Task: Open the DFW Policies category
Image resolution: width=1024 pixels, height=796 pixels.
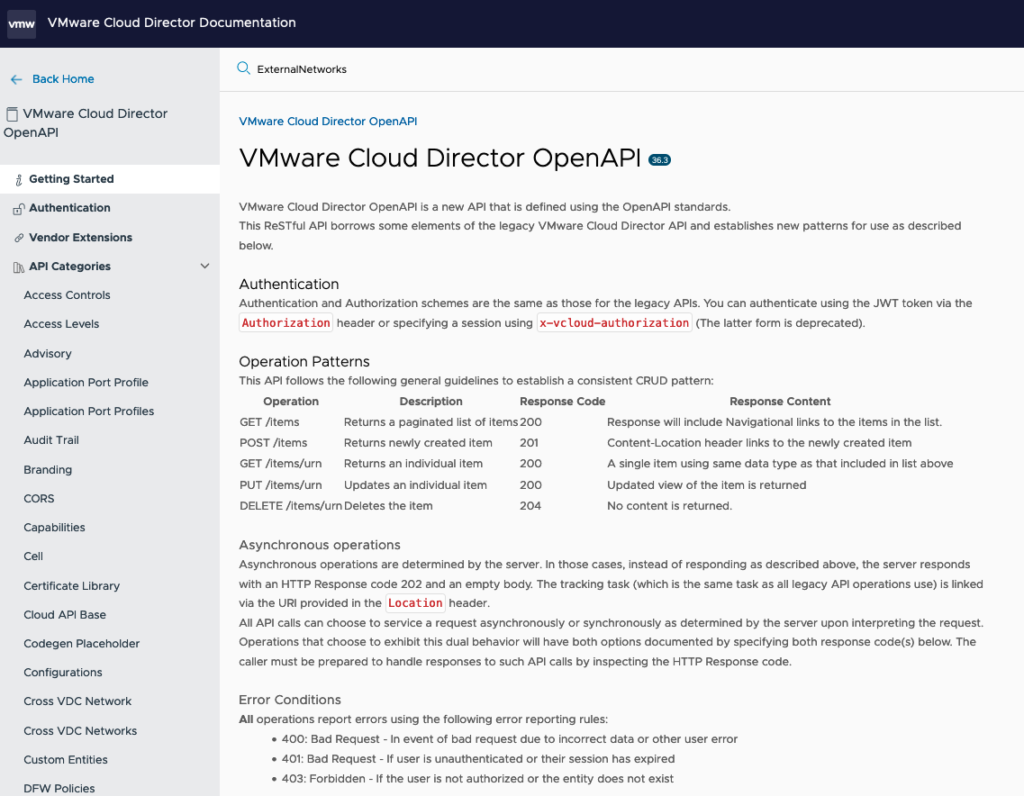Action: click(x=59, y=788)
